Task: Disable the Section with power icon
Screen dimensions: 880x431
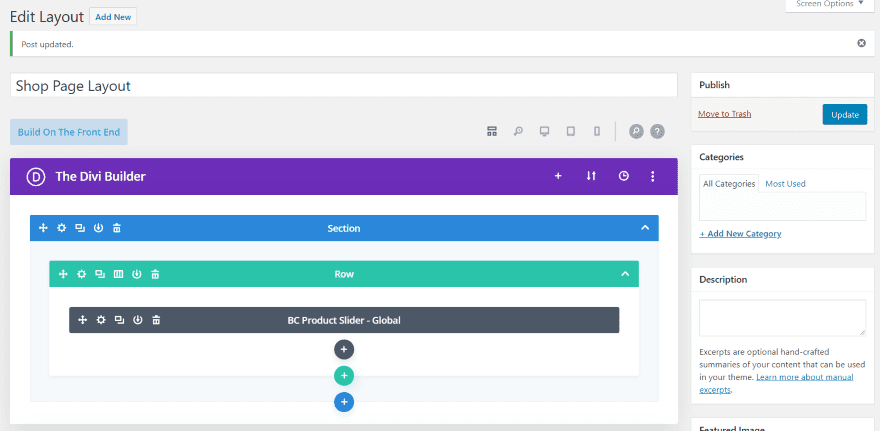Action: pos(98,228)
